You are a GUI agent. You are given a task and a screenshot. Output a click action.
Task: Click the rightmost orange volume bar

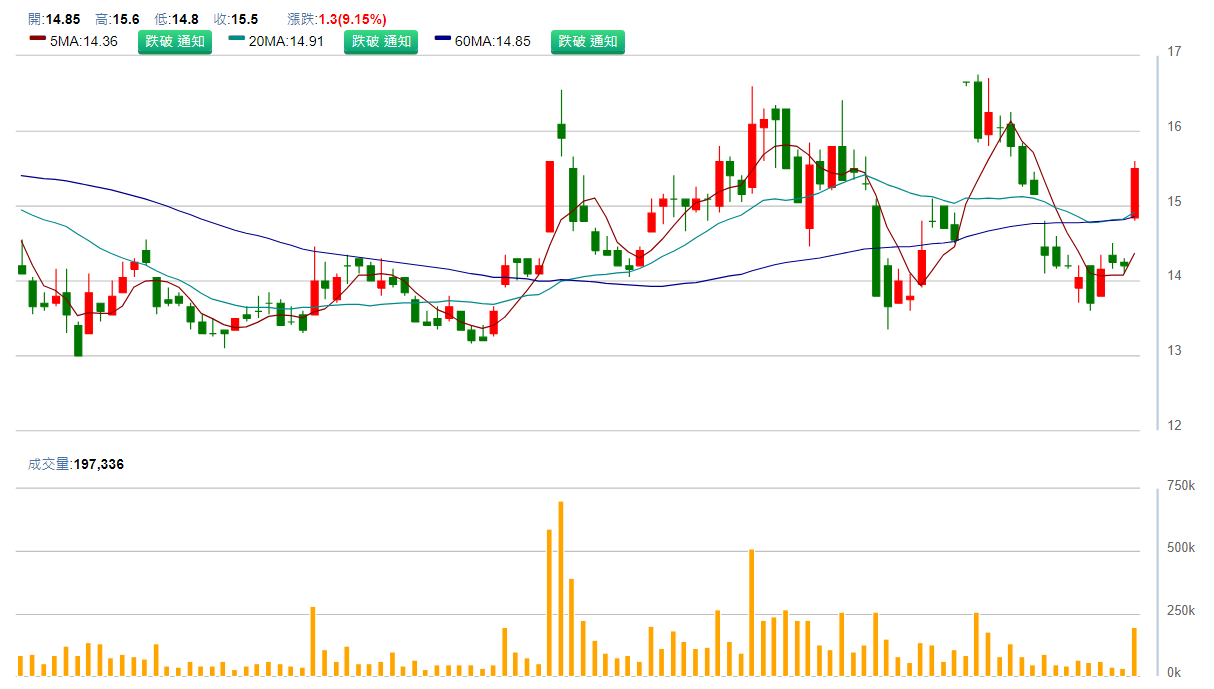coord(1135,651)
